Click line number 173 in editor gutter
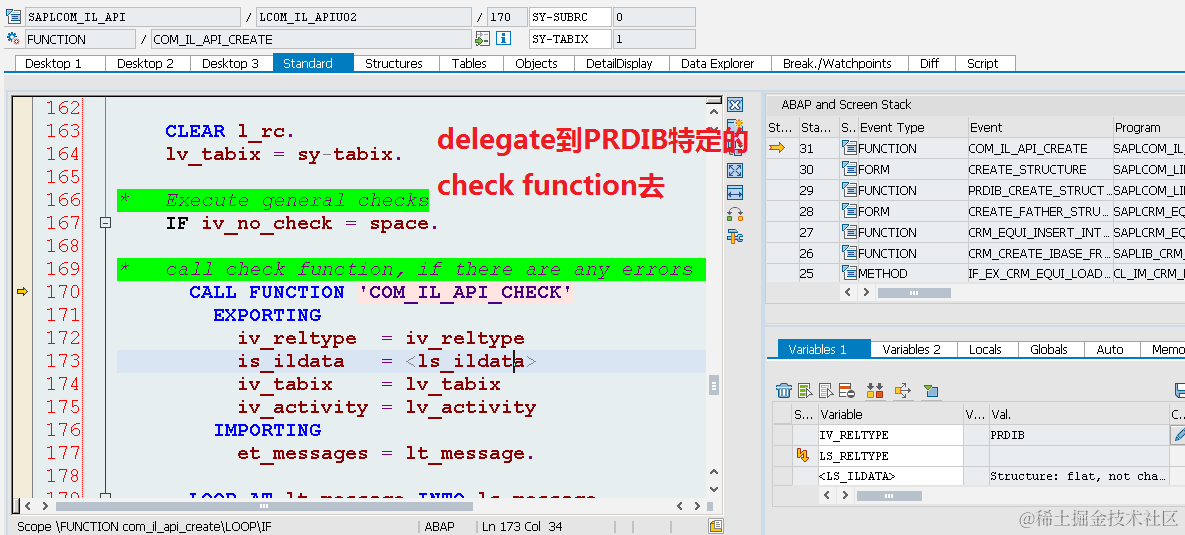1185x535 pixels. 63,360
